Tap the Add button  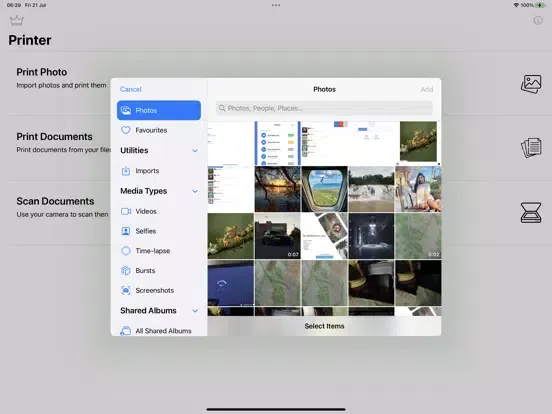click(x=427, y=89)
